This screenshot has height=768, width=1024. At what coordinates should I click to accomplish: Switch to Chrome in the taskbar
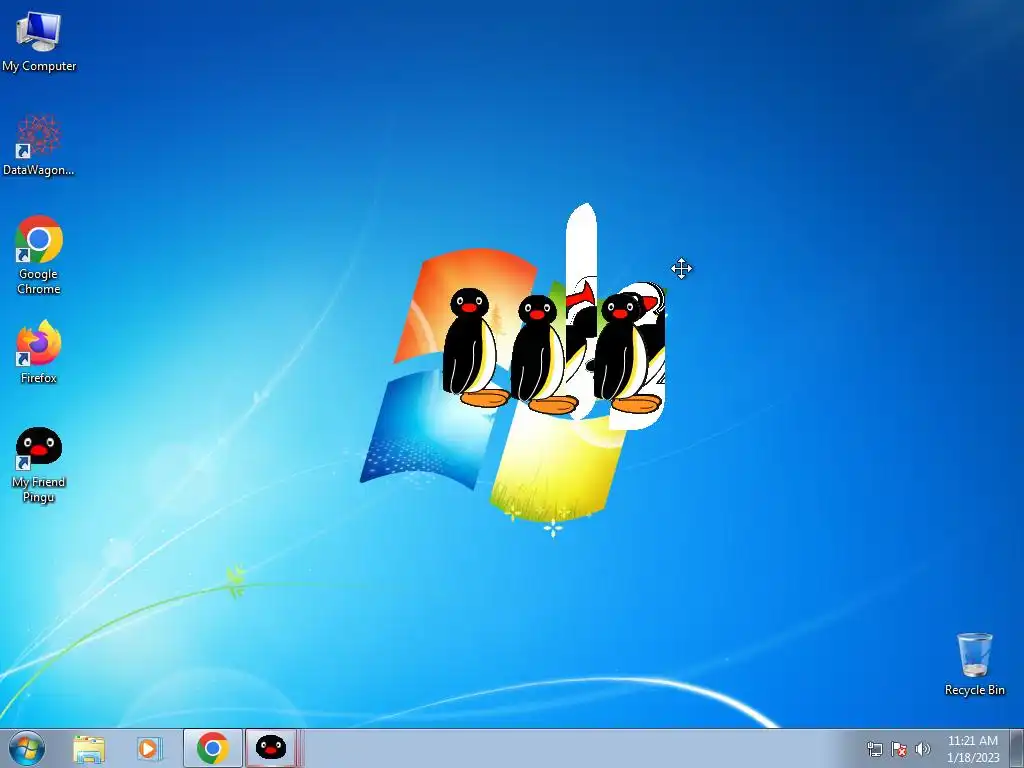point(213,748)
